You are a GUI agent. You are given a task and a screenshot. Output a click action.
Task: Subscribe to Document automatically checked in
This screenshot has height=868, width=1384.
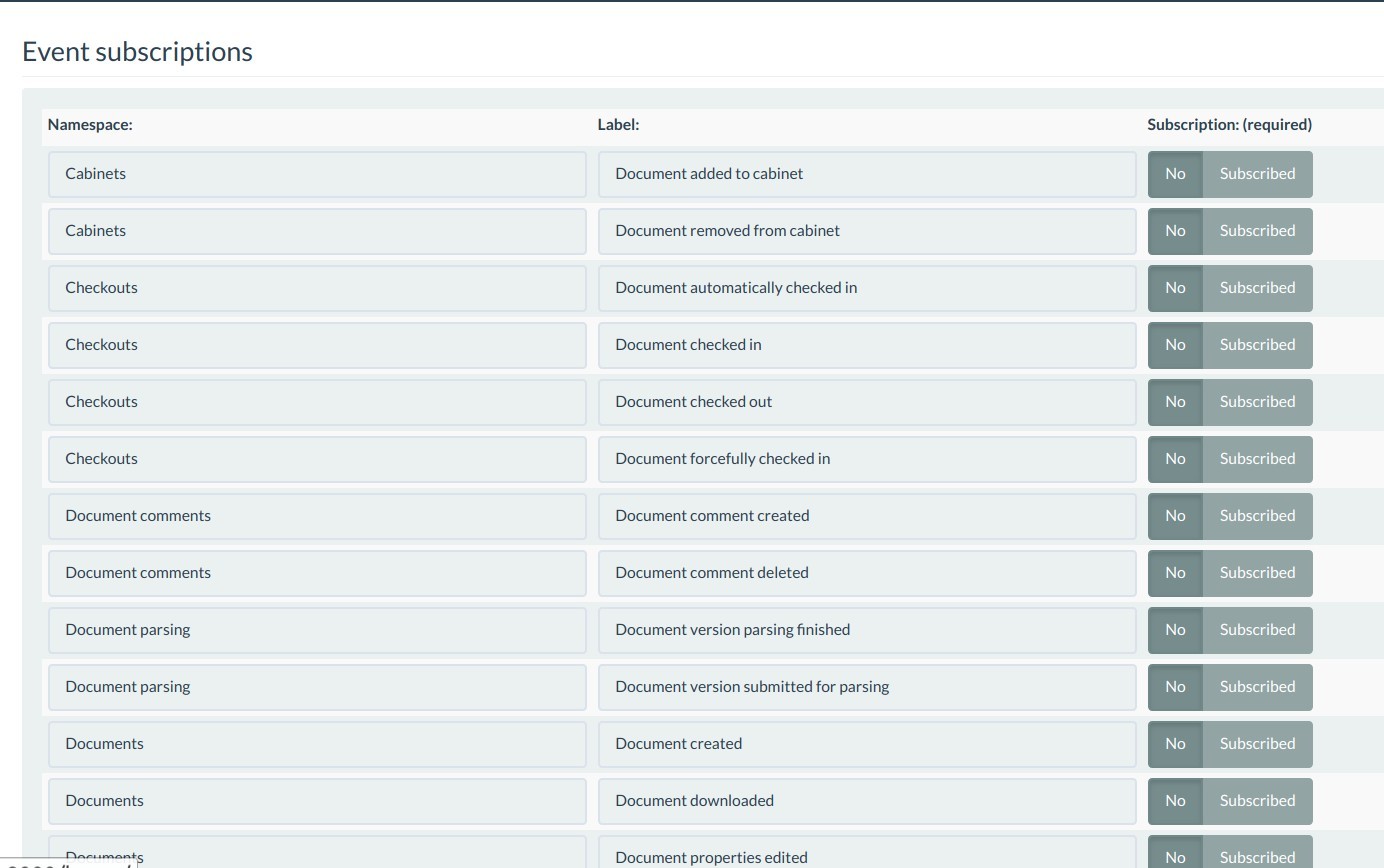pos(1257,288)
